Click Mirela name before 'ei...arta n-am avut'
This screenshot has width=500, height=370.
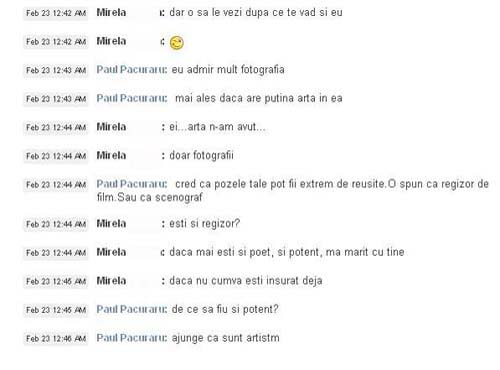(111, 127)
